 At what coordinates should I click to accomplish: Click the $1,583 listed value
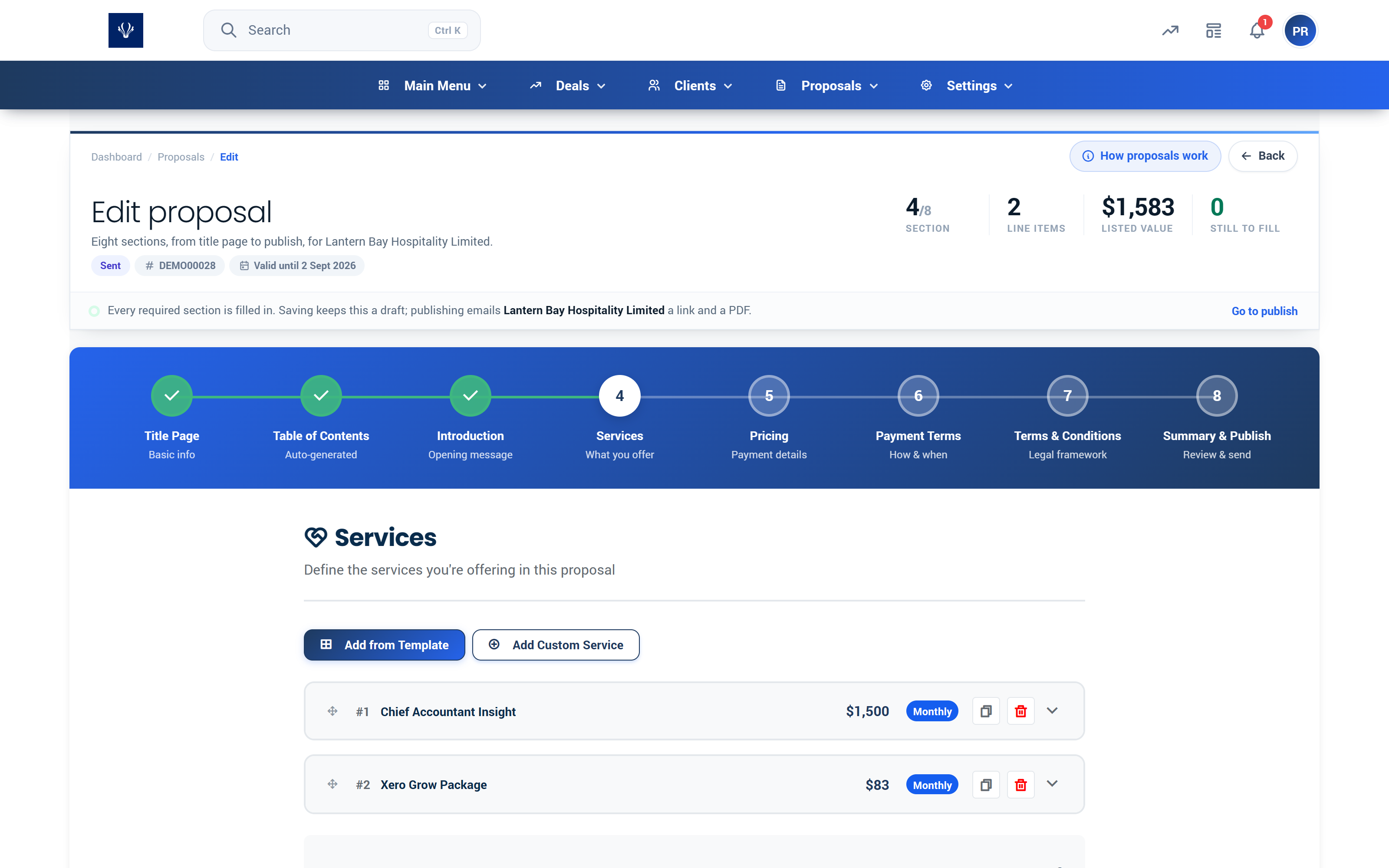1138,207
